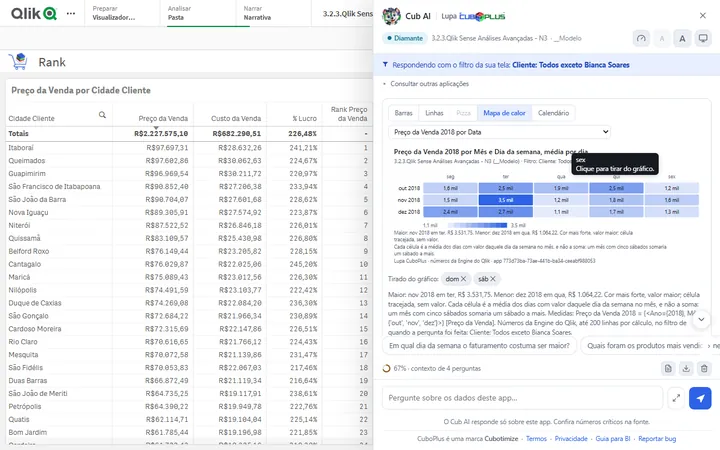Open the Privacidade link
The width and height of the screenshot is (720, 450).
click(x=571, y=439)
